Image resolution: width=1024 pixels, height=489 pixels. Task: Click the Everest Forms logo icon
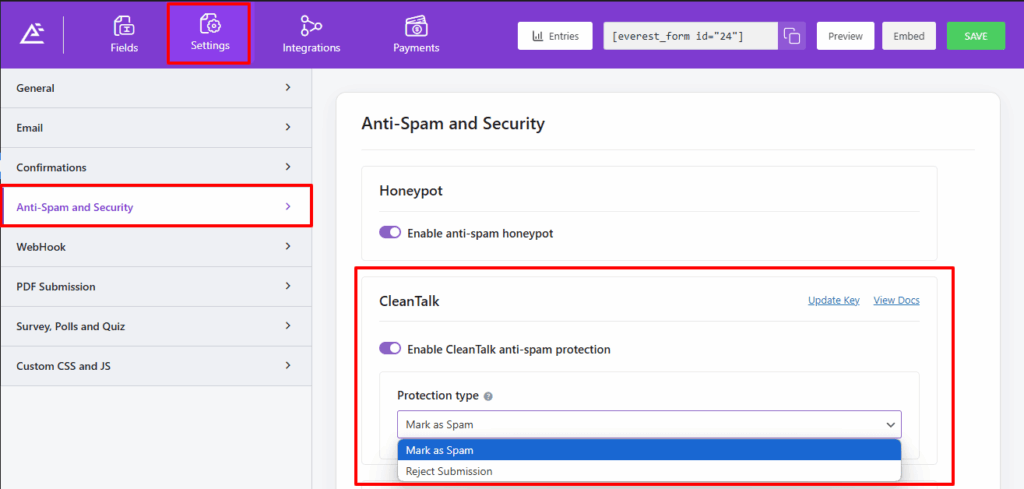click(x=31, y=35)
